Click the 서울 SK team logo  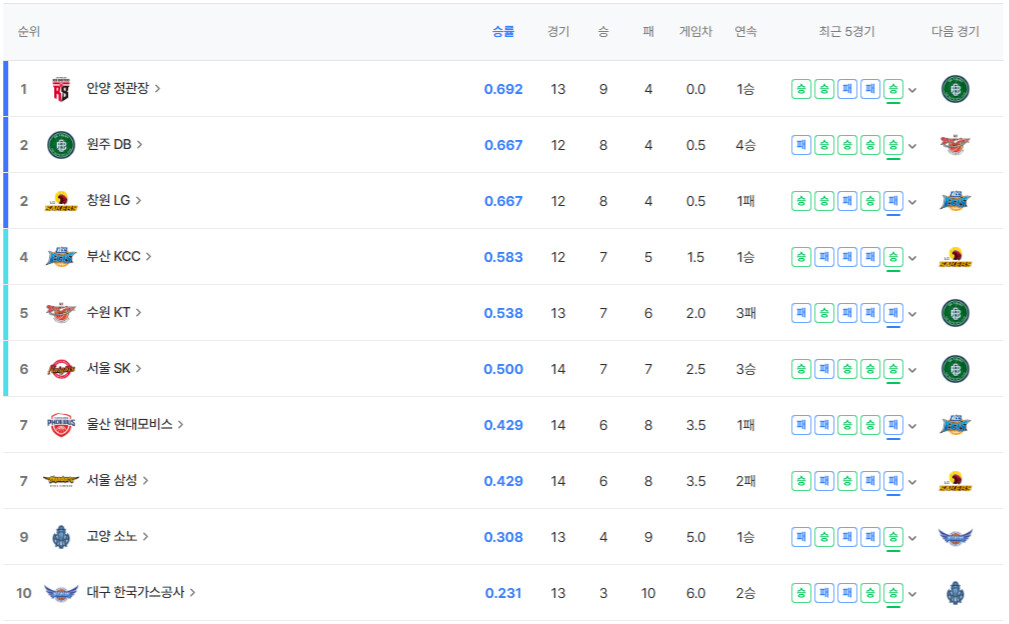61,369
